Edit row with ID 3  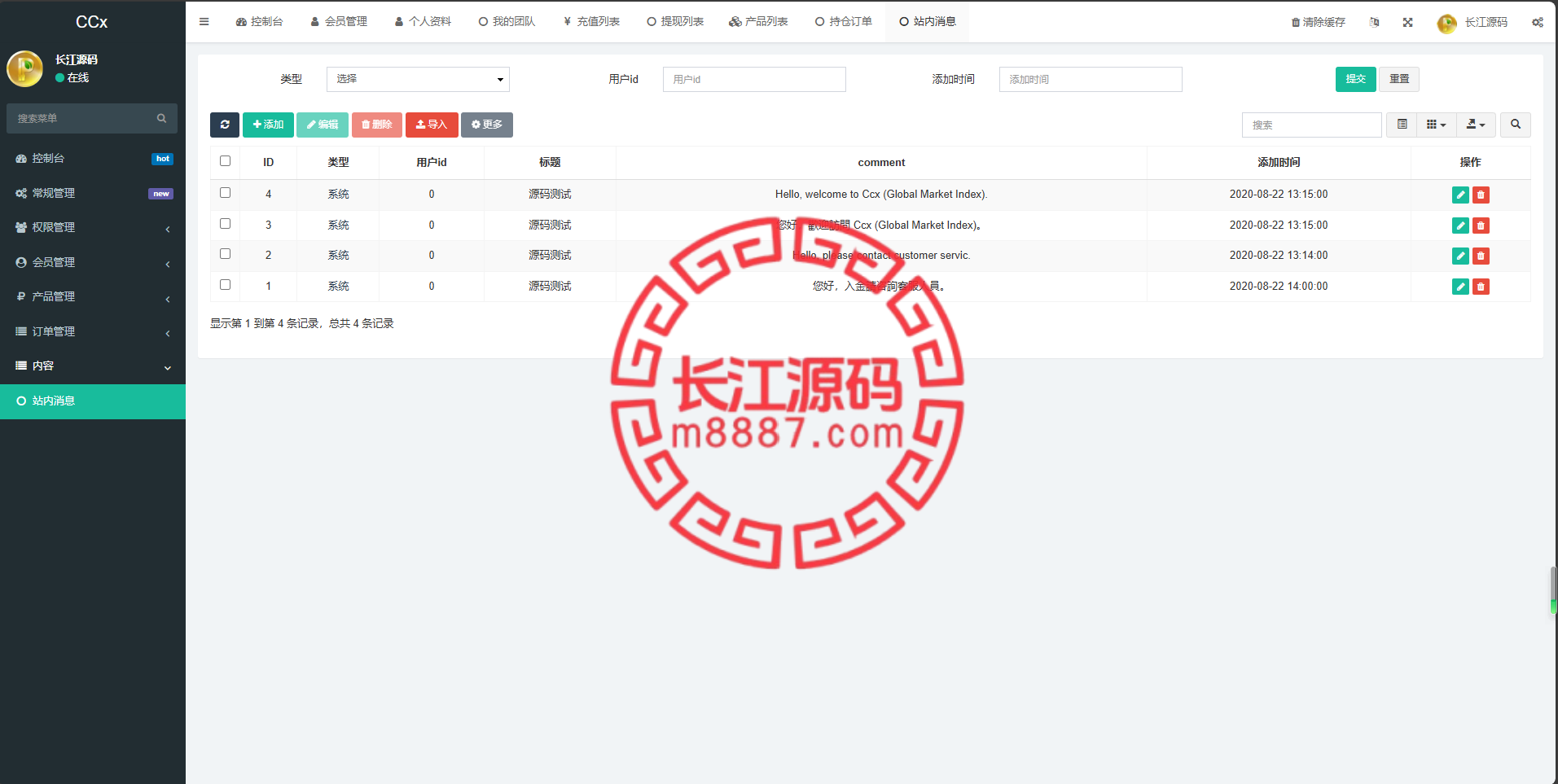[1460, 226]
